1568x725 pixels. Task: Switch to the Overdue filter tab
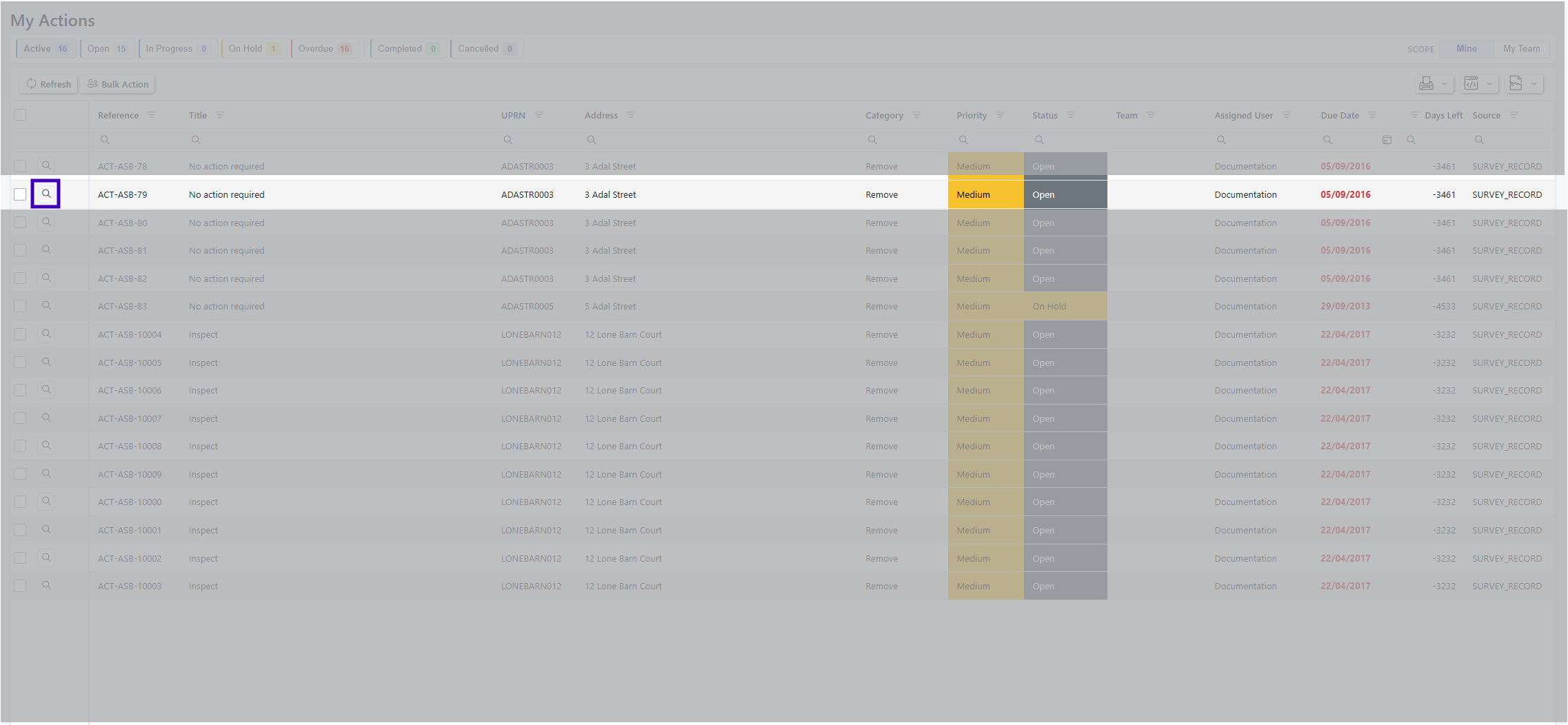[x=324, y=49]
